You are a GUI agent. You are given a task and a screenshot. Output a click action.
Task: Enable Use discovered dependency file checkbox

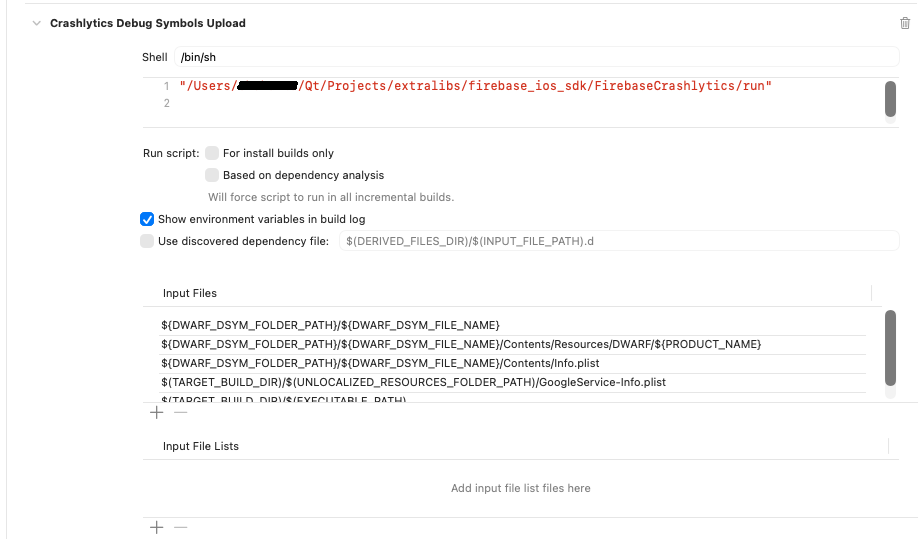148,241
